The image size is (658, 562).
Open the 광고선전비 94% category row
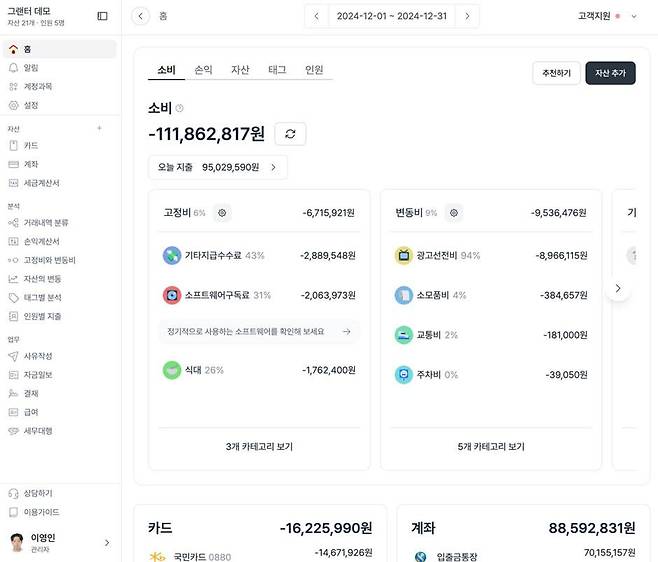pyautogui.click(x=491, y=256)
